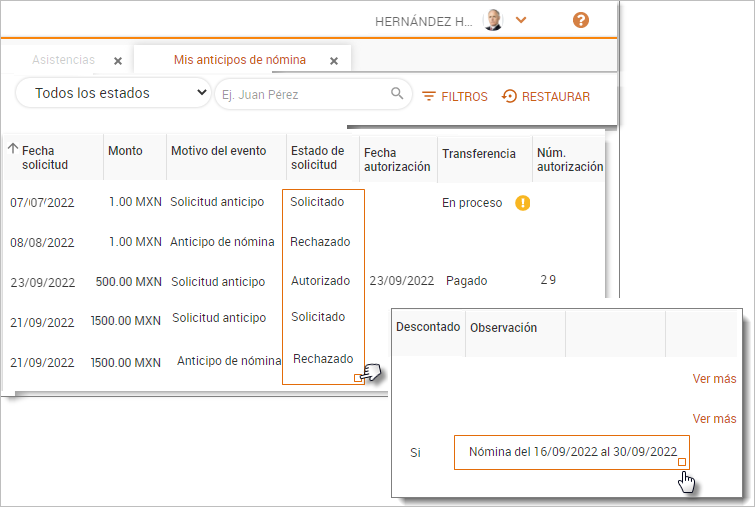The width and height of the screenshot is (755, 507).
Task: Click the Monto column header
Action: (x=125, y=151)
